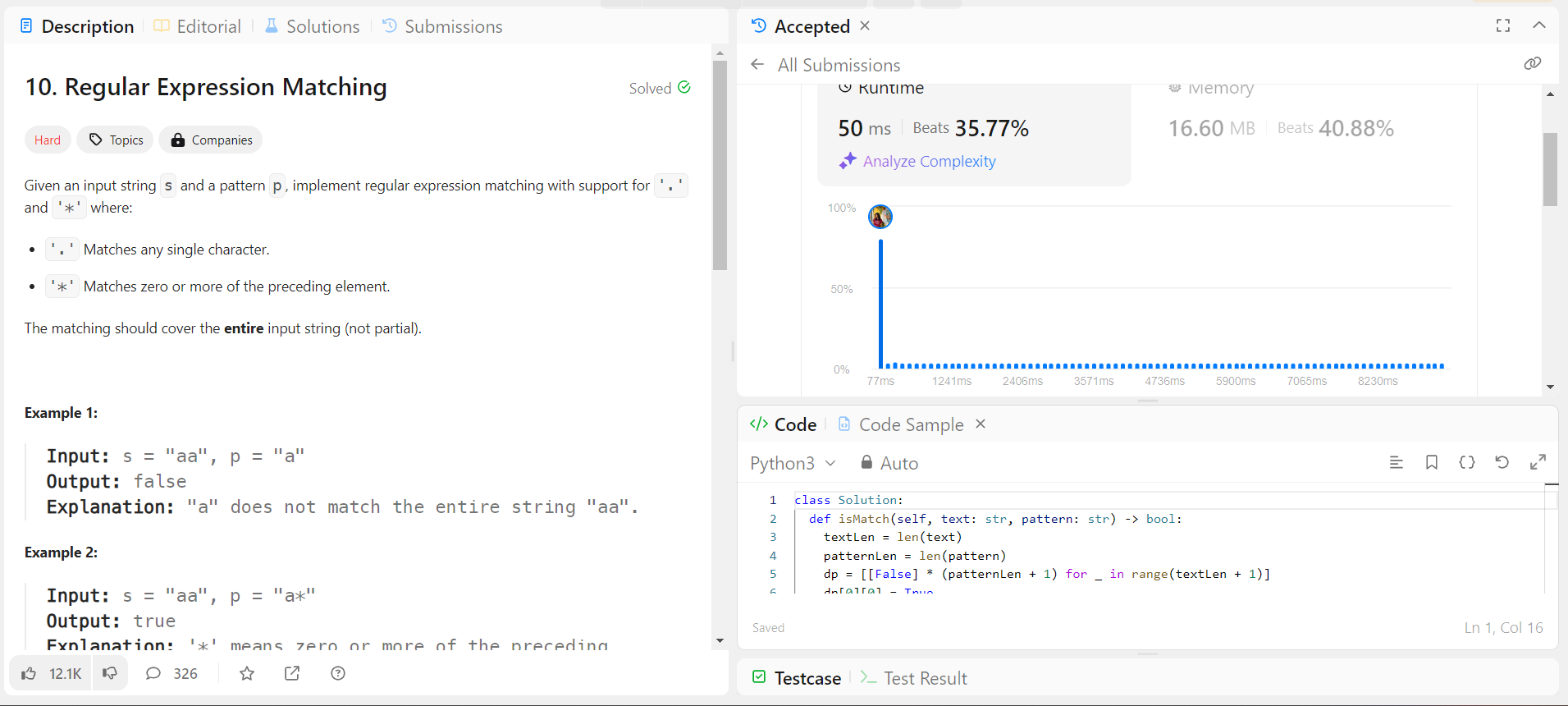
Task: Switch to the Editorial tab
Action: (x=198, y=26)
